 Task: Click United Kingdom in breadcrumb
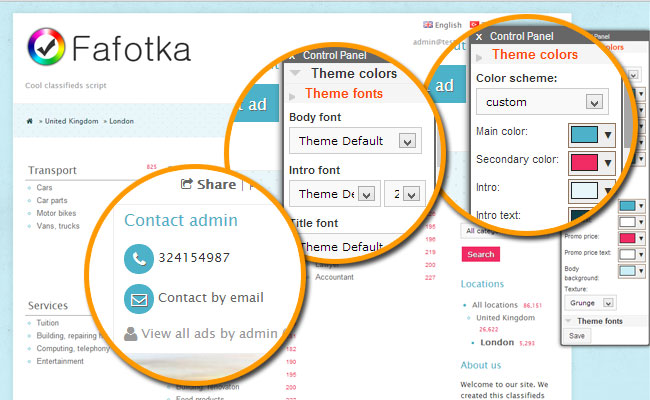point(71,121)
